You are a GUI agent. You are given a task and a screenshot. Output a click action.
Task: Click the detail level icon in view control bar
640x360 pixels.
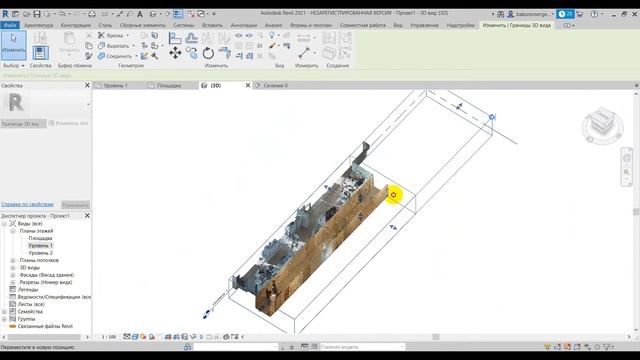point(127,337)
